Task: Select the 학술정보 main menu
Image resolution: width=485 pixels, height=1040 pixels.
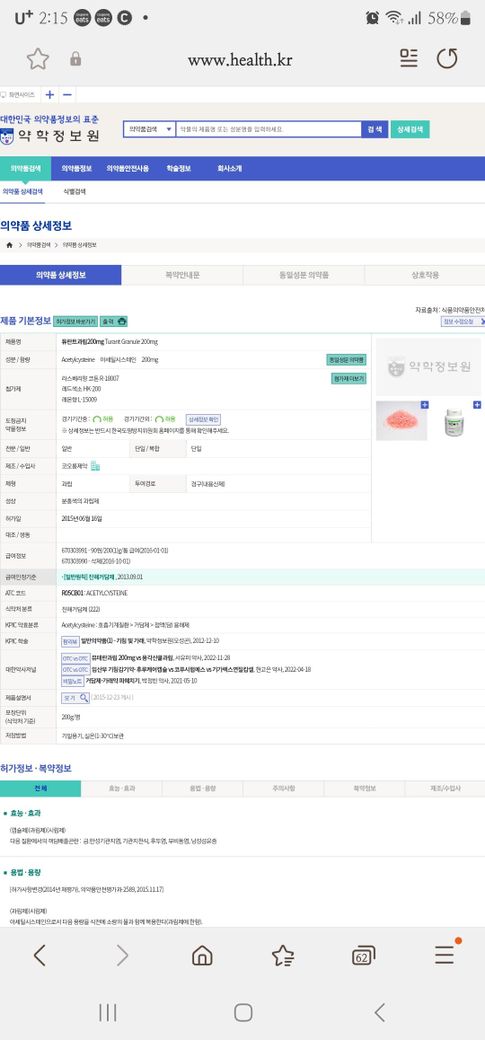Action: [x=178, y=168]
